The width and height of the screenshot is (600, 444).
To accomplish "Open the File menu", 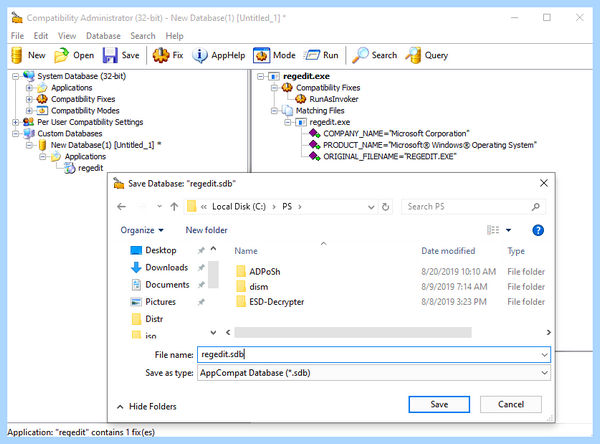I will point(17,36).
